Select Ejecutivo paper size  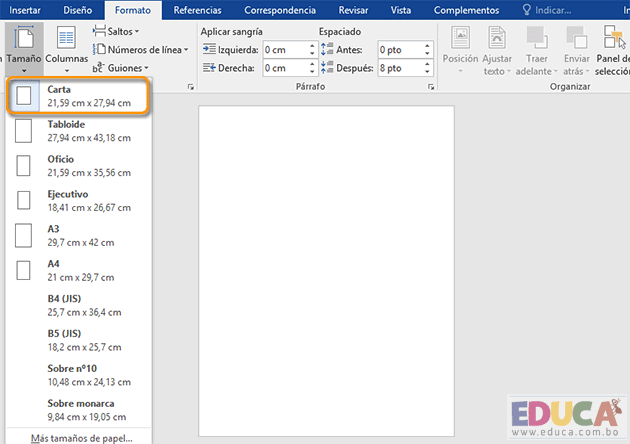78,201
